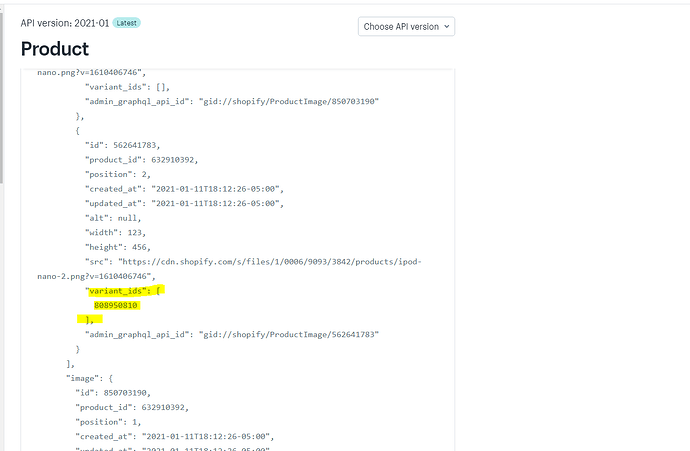Click the highlighted value 808950810
Screen dimensions: 690x451
click(x=116, y=305)
